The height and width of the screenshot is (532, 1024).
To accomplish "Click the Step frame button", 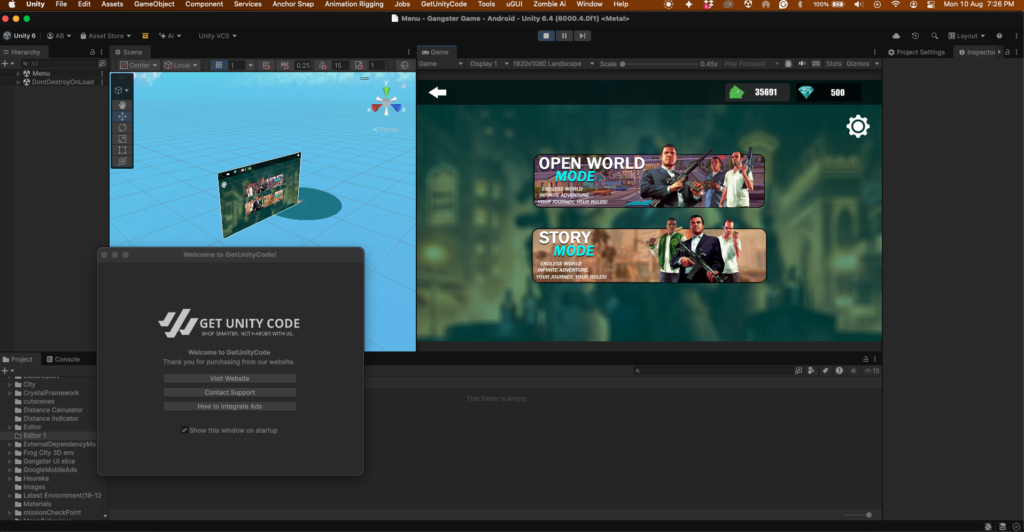I will click(x=582, y=36).
